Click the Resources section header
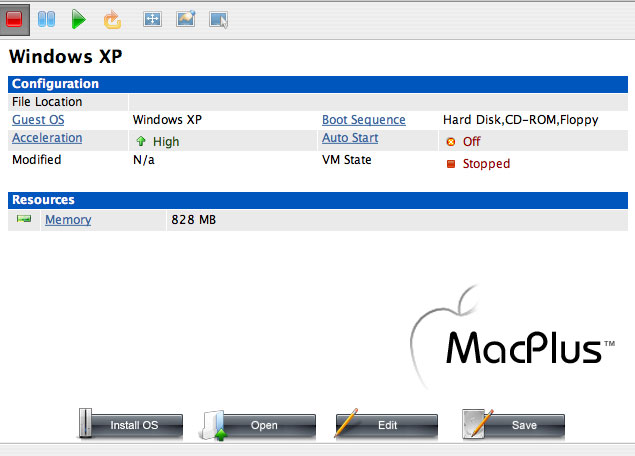Screen dimensions: 635x456 pyautogui.click(x=318, y=200)
